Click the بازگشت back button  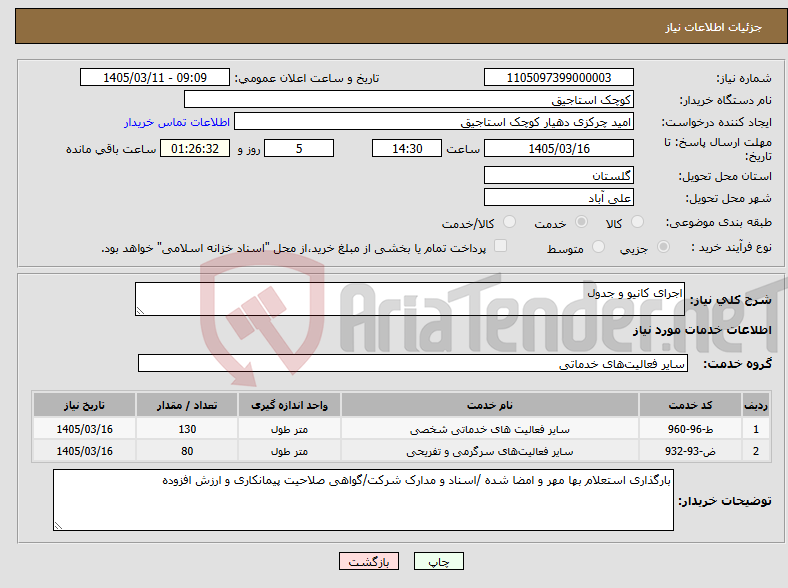point(369,561)
